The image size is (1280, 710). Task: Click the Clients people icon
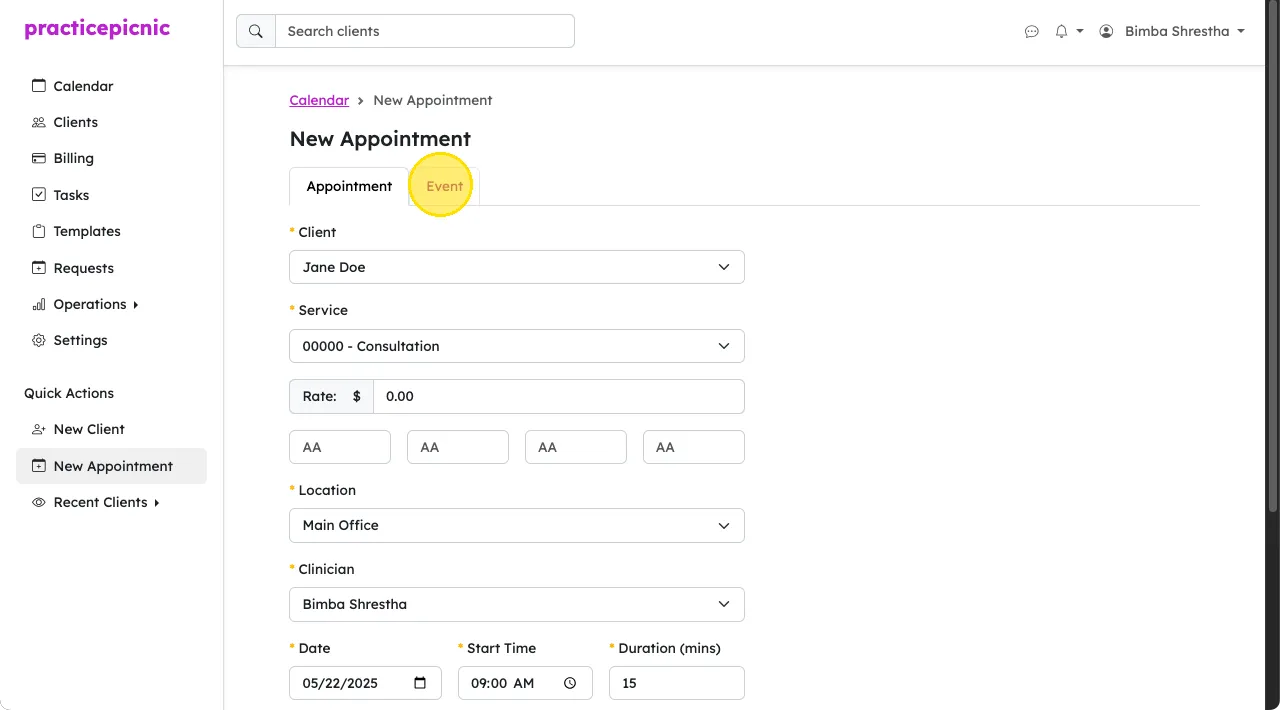(39, 122)
